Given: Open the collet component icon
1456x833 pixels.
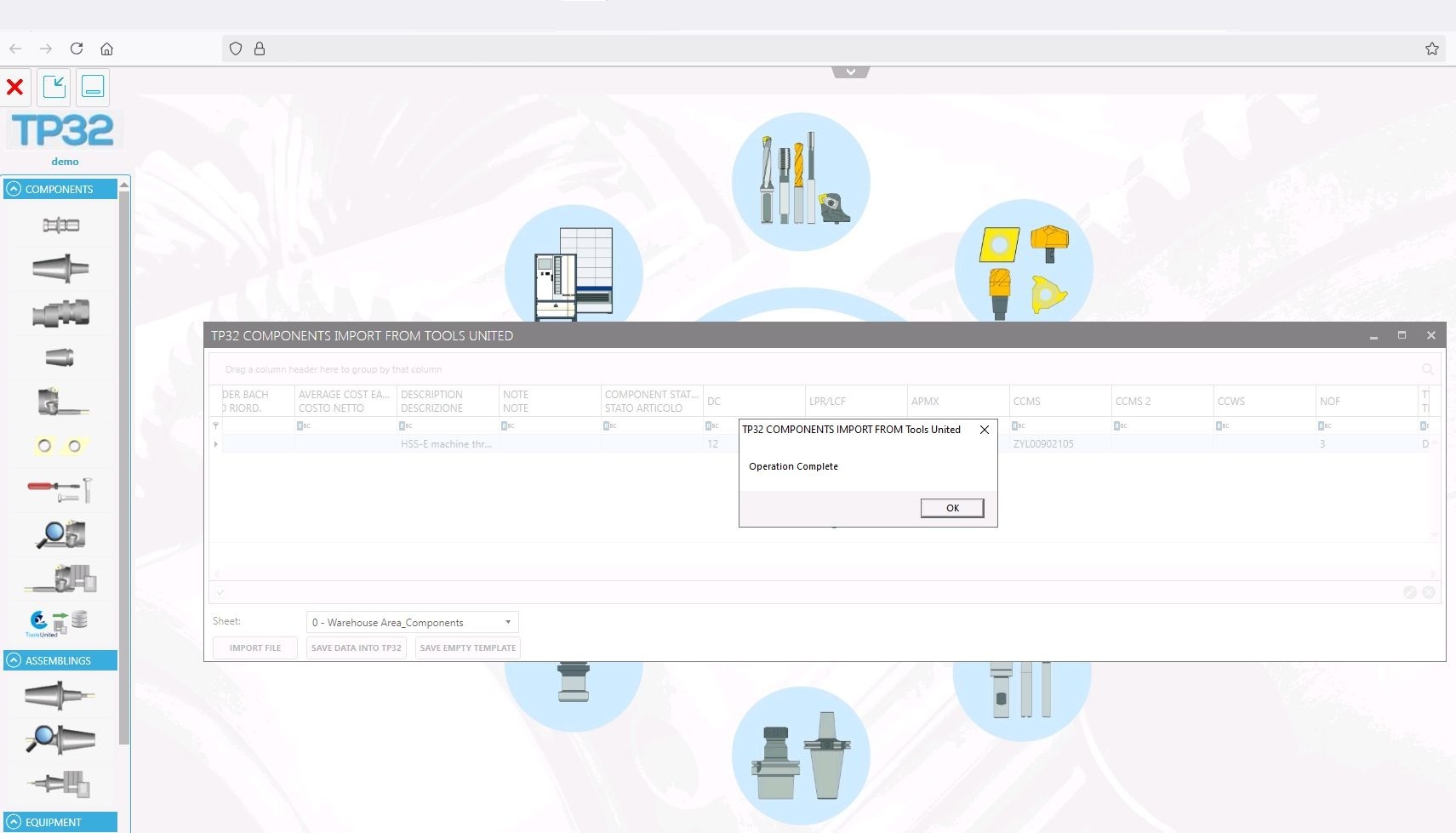Looking at the screenshot, I should (x=60, y=357).
